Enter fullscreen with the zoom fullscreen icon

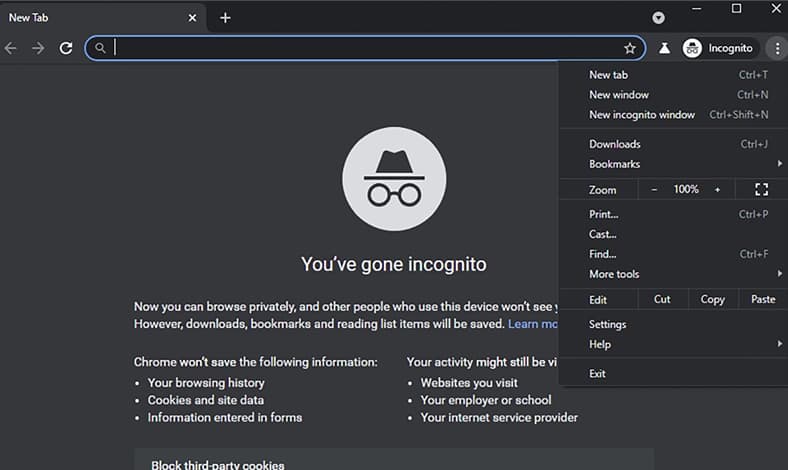pos(761,190)
